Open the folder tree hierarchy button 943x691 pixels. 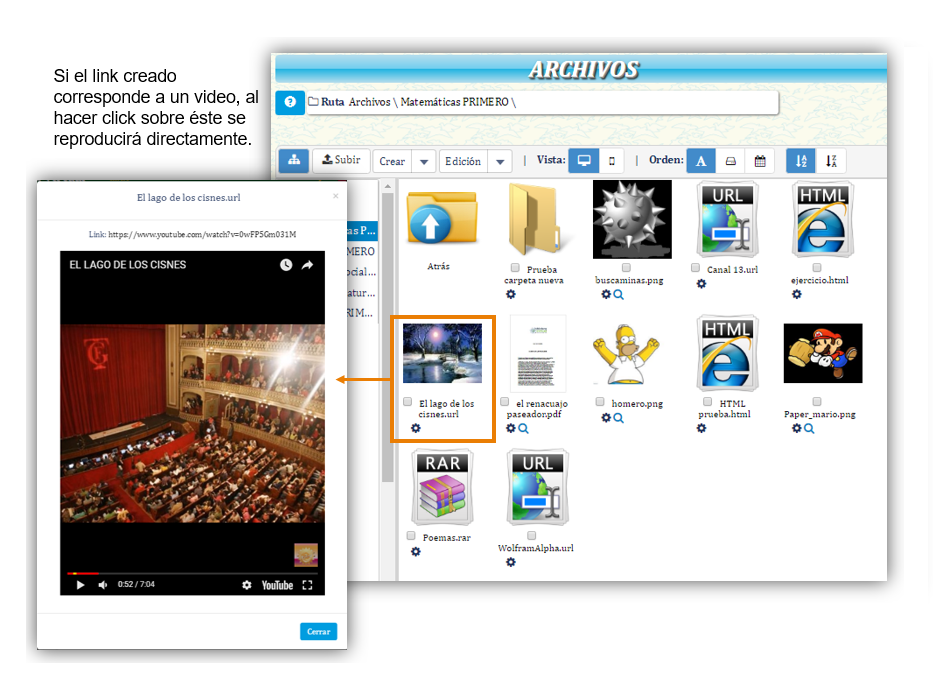(293, 161)
